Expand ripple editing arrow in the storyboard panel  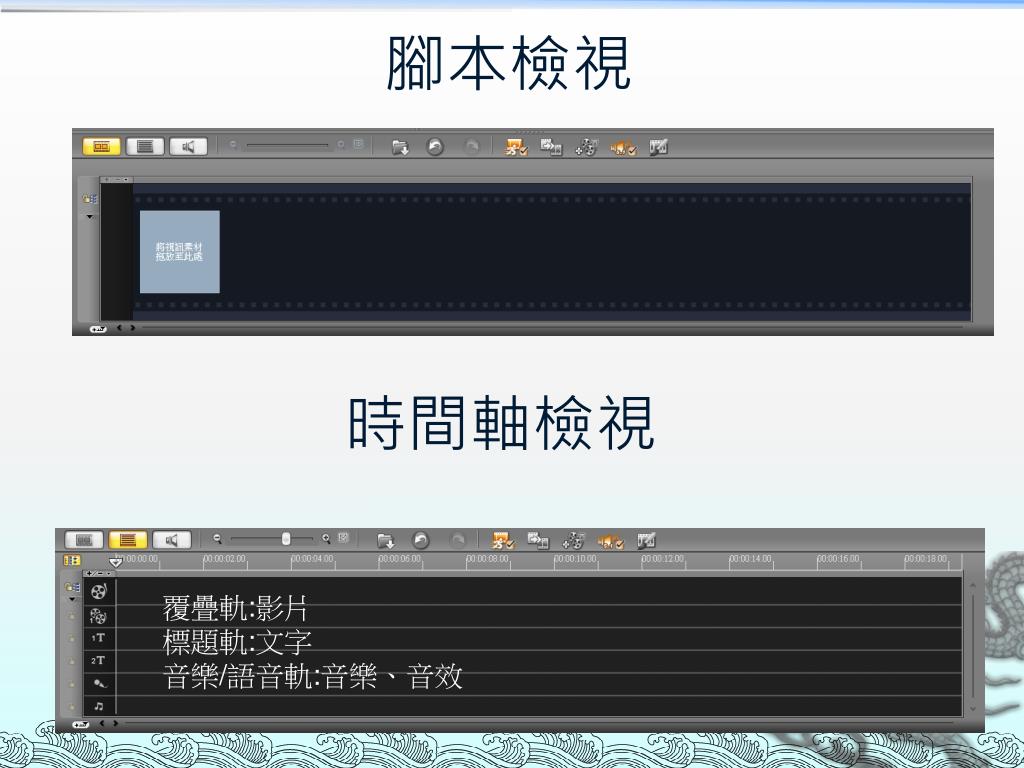pos(90,216)
